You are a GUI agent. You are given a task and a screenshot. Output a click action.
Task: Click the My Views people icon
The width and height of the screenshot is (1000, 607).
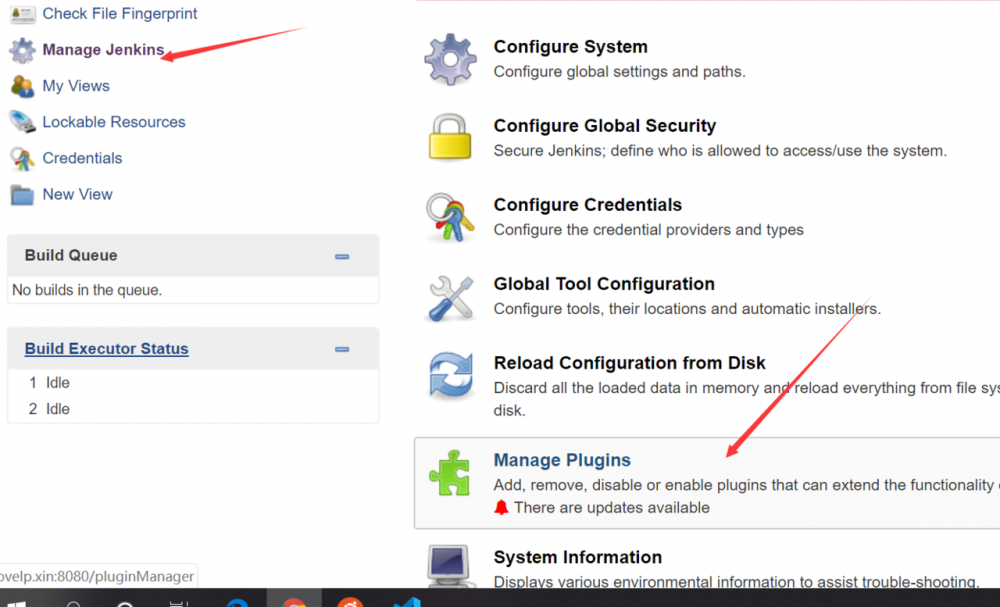tap(22, 86)
